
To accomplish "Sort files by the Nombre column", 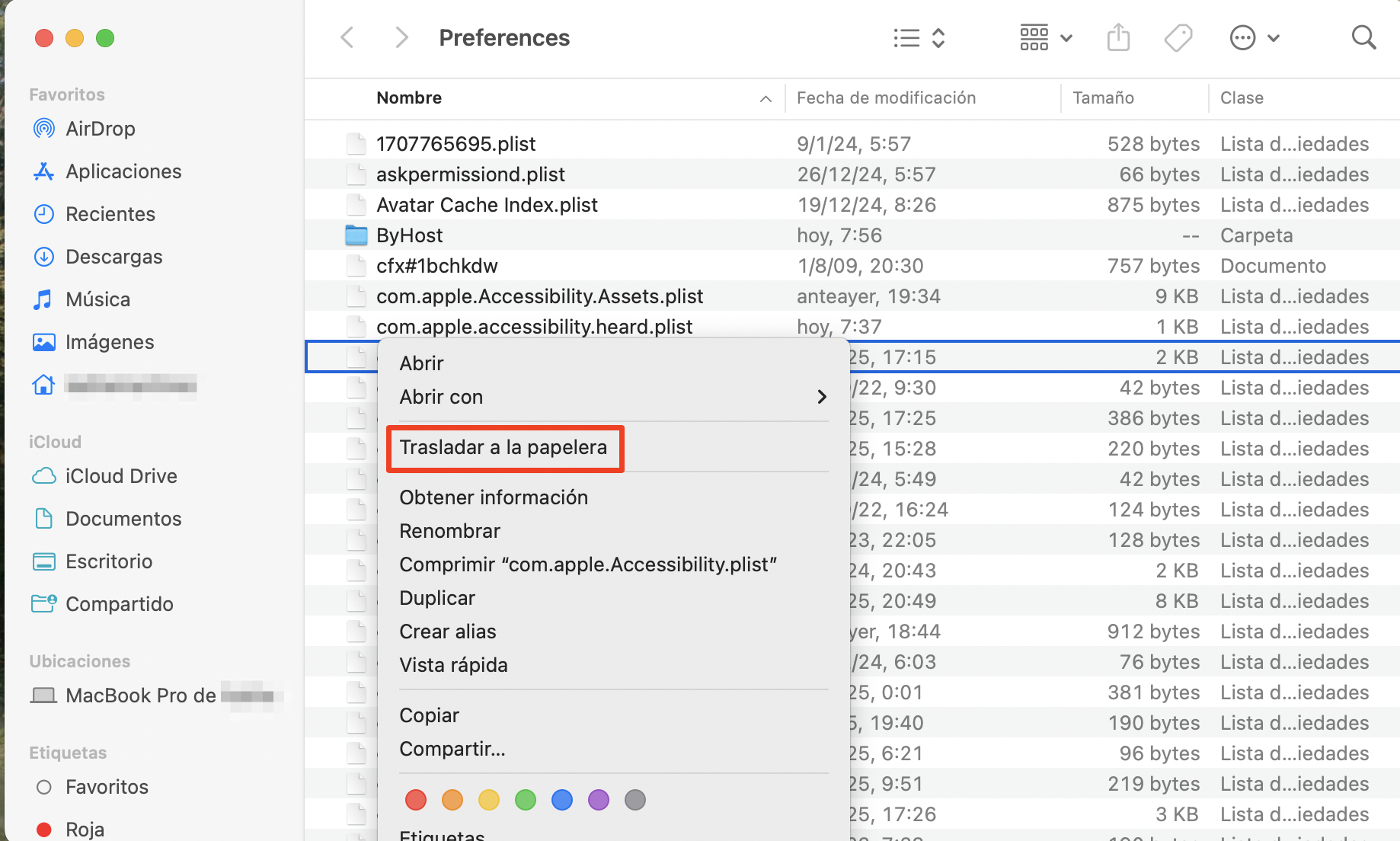I will [409, 98].
